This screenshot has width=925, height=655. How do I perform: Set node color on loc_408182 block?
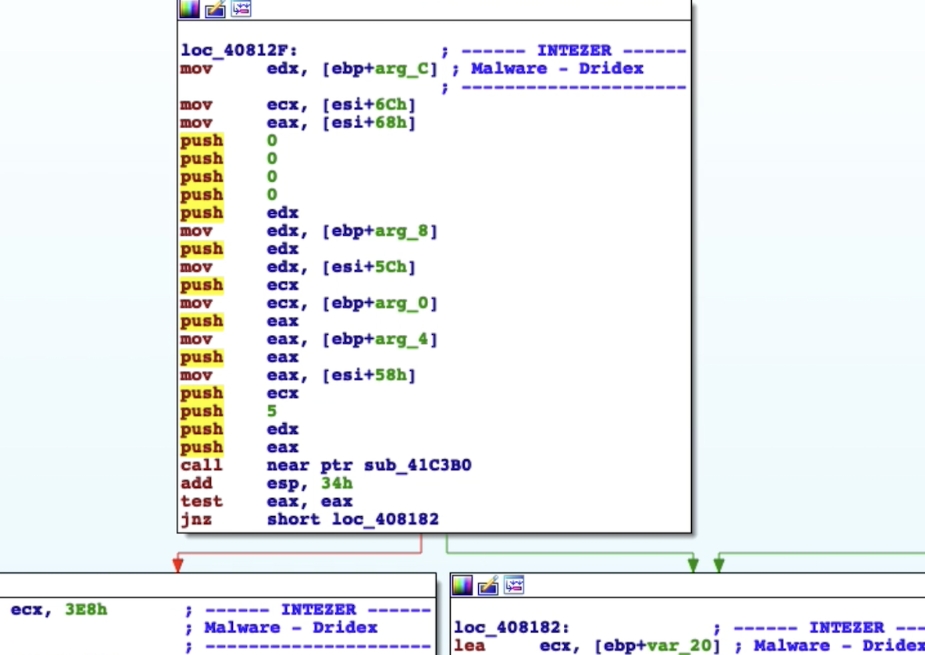(x=462, y=585)
